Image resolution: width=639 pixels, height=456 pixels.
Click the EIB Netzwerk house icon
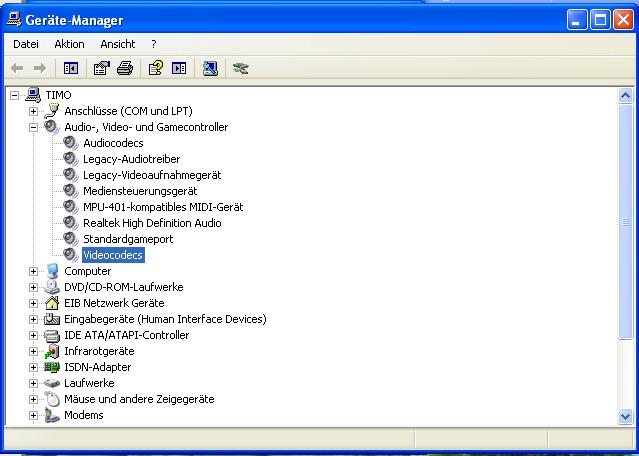52,303
